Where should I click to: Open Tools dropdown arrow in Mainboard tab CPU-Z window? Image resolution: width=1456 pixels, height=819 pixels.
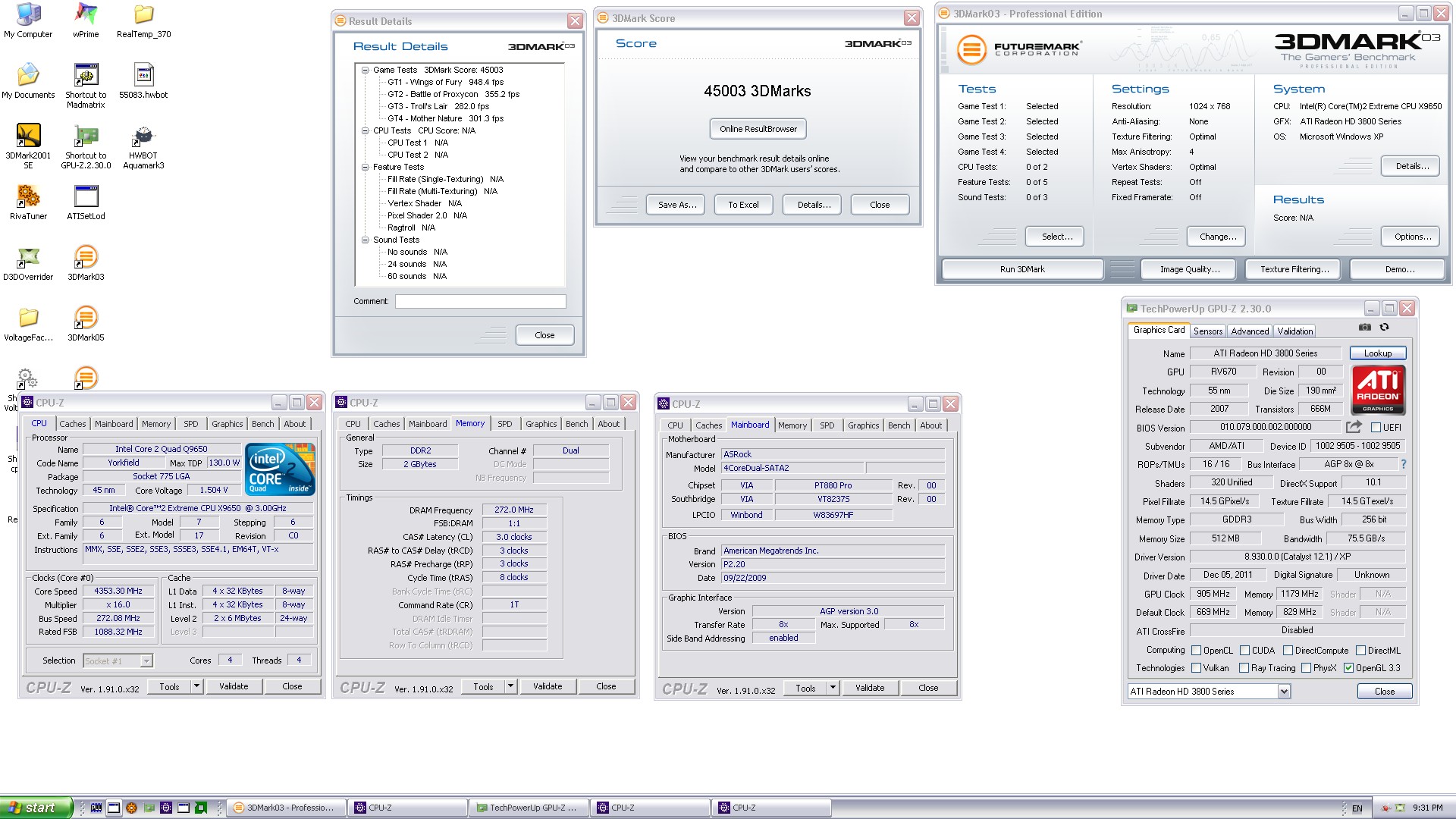(833, 688)
